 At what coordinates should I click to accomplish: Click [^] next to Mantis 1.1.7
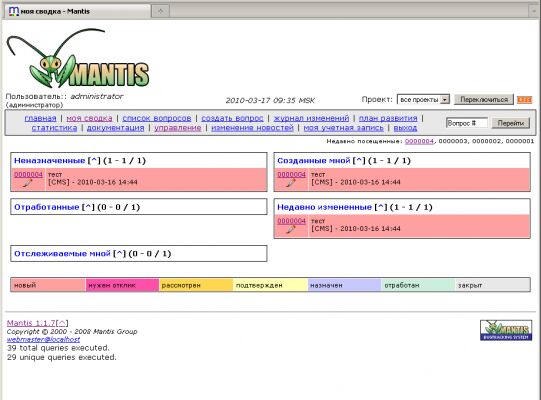[62, 323]
